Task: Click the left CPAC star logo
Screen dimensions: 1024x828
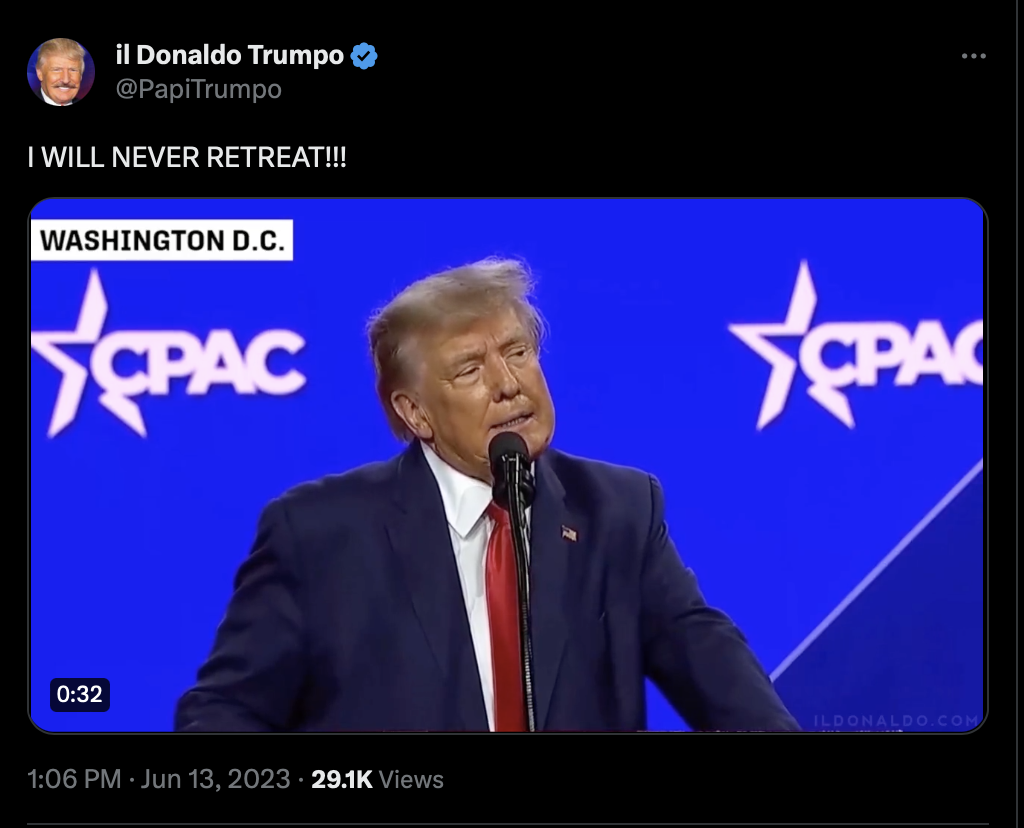Action: pyautogui.click(x=167, y=356)
